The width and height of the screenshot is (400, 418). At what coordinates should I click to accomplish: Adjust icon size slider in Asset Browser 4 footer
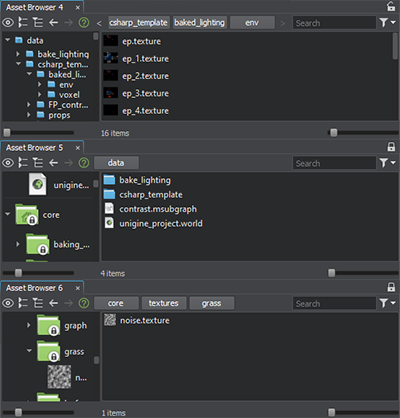[333, 133]
